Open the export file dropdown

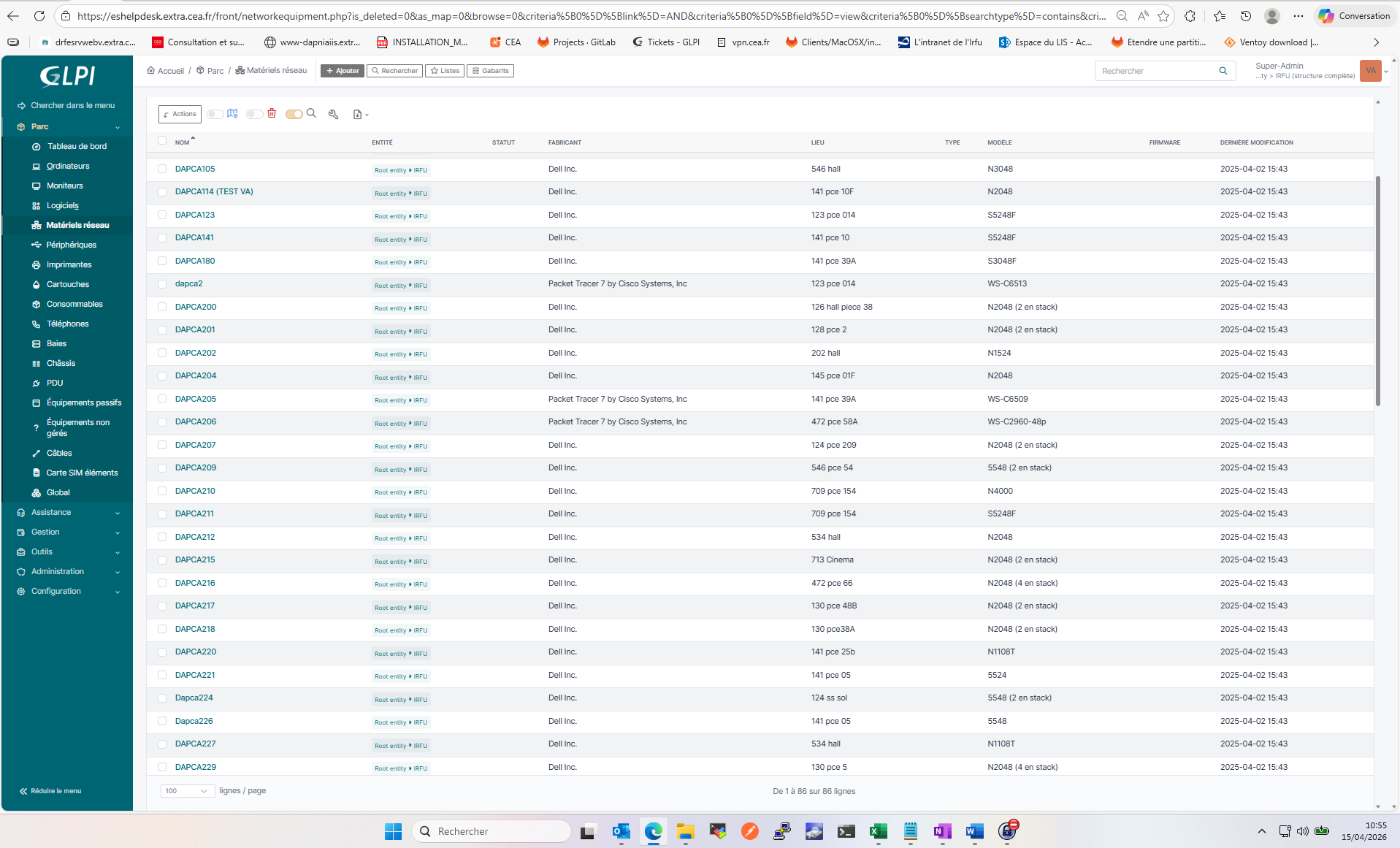360,114
